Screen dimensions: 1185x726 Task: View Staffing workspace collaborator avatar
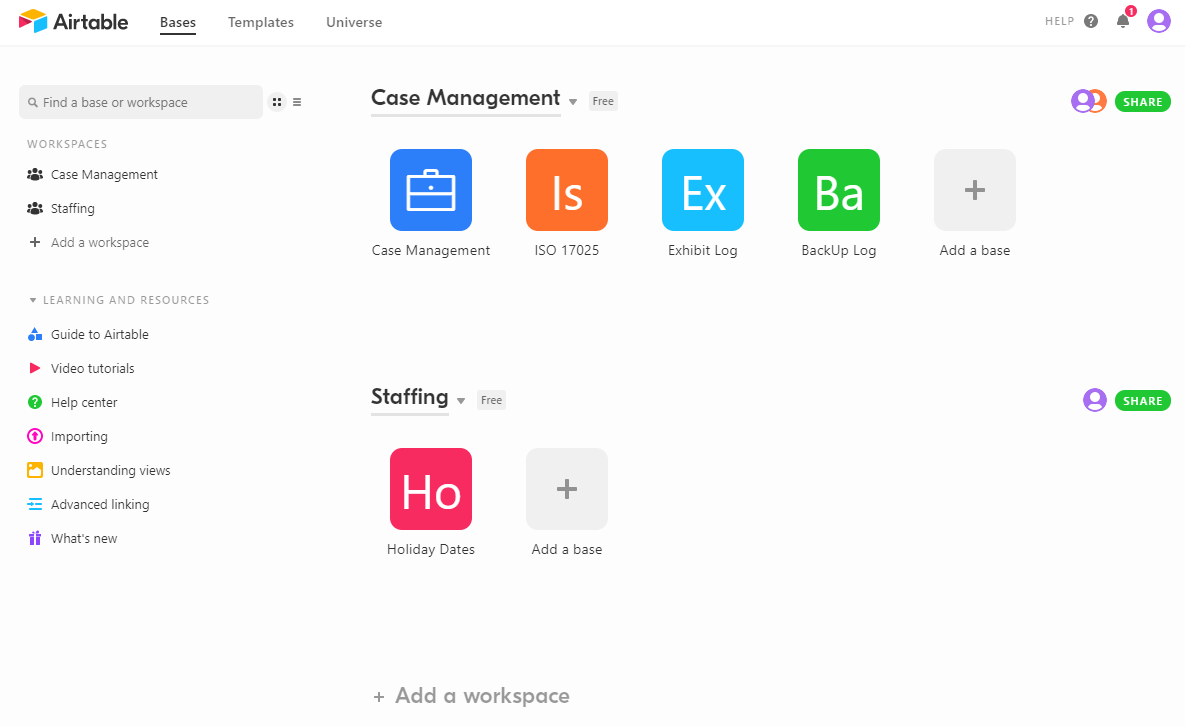click(1095, 400)
